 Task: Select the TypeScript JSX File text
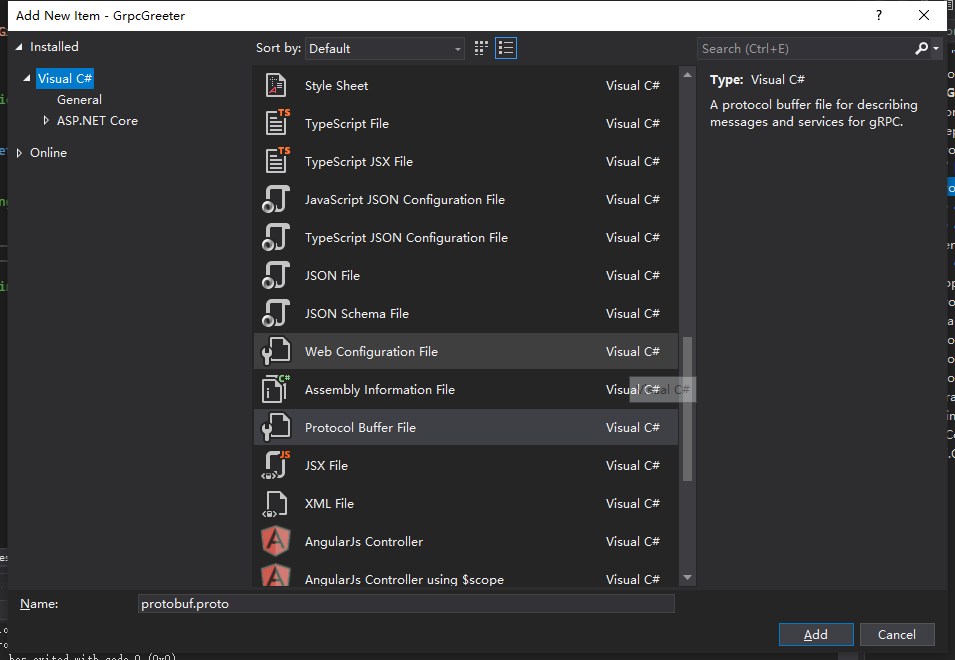(x=359, y=161)
